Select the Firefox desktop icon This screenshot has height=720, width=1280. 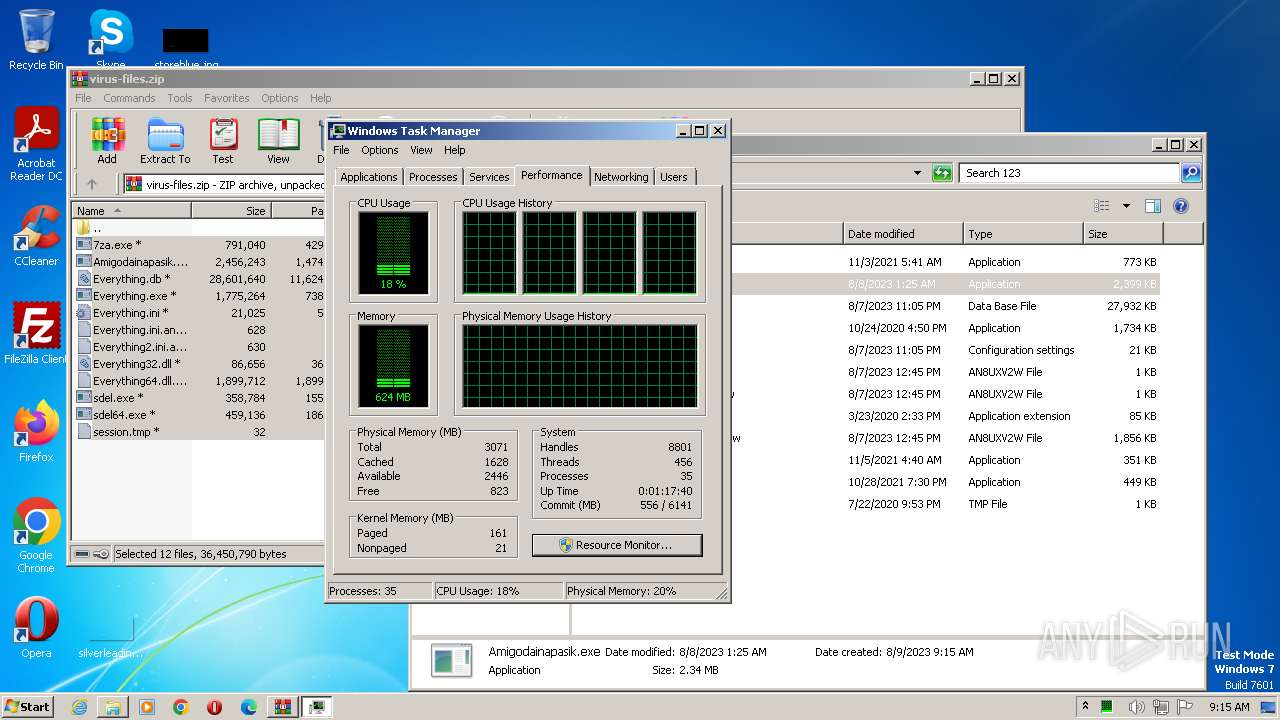pyautogui.click(x=36, y=432)
